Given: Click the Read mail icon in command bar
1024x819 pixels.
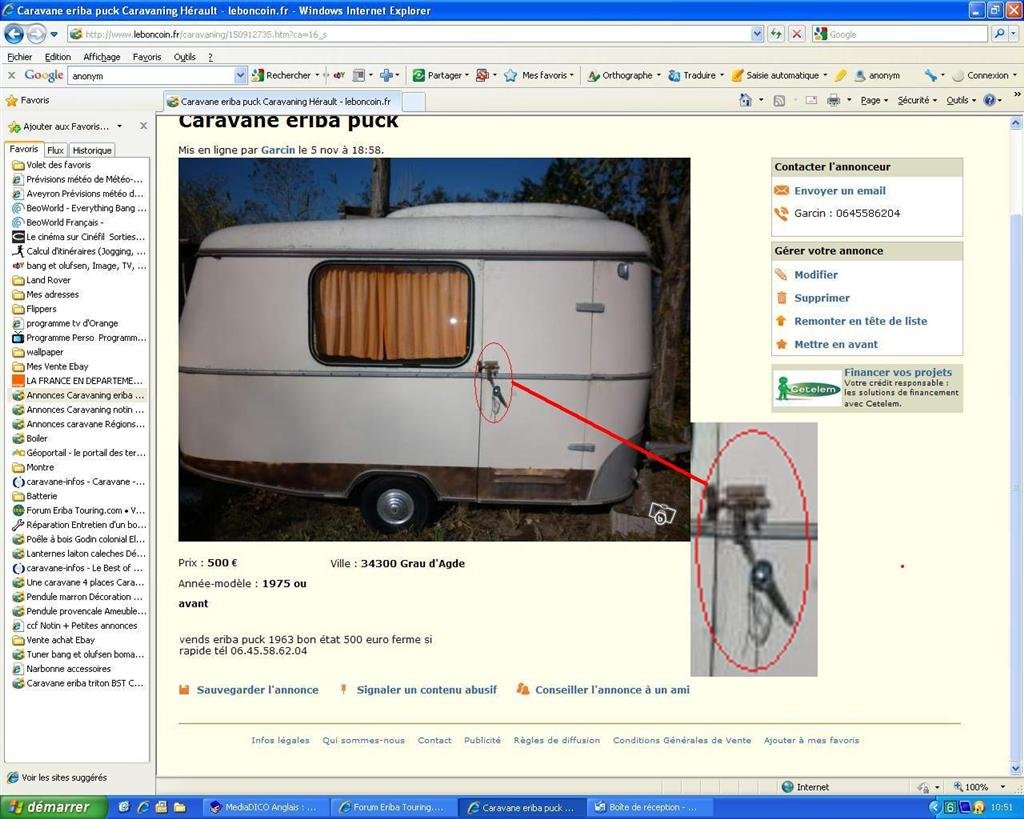Looking at the screenshot, I should [811, 101].
